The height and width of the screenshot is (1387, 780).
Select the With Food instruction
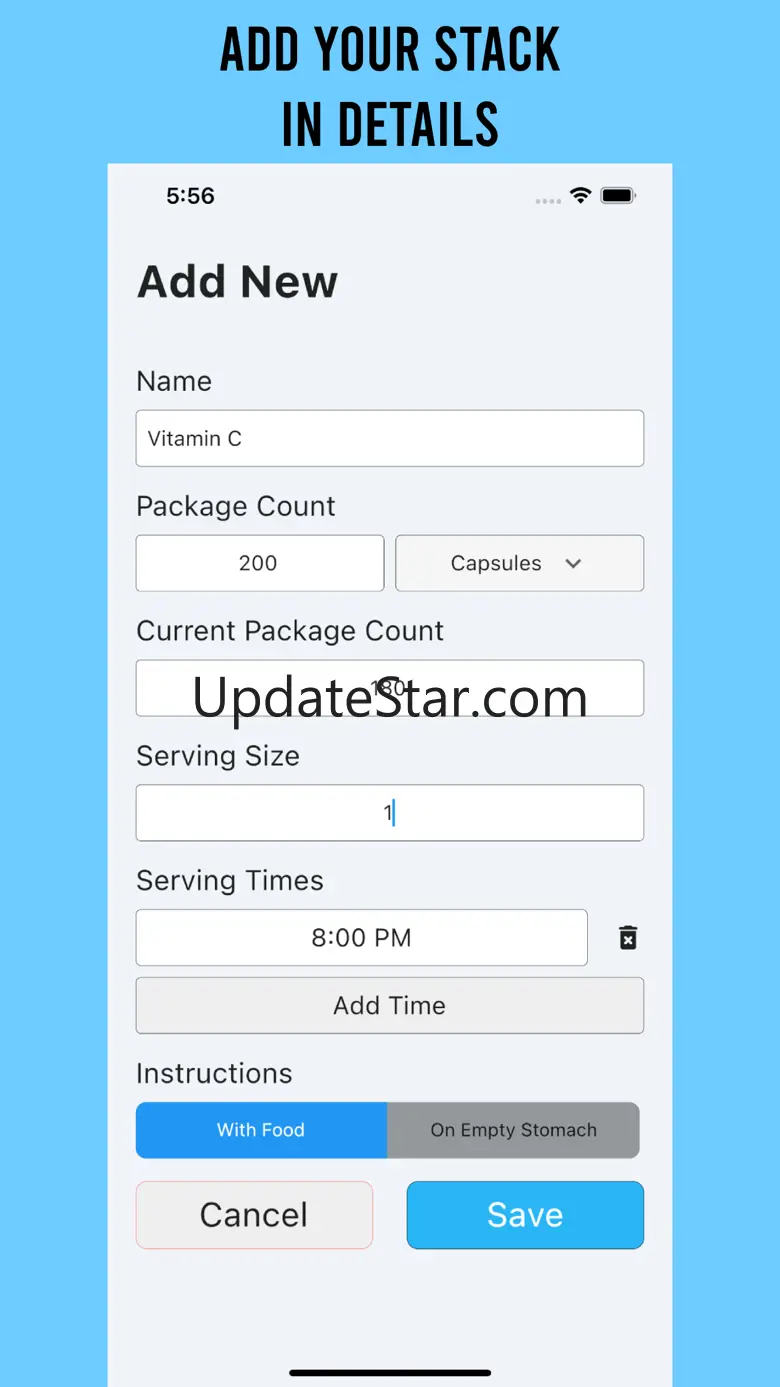click(x=261, y=1130)
